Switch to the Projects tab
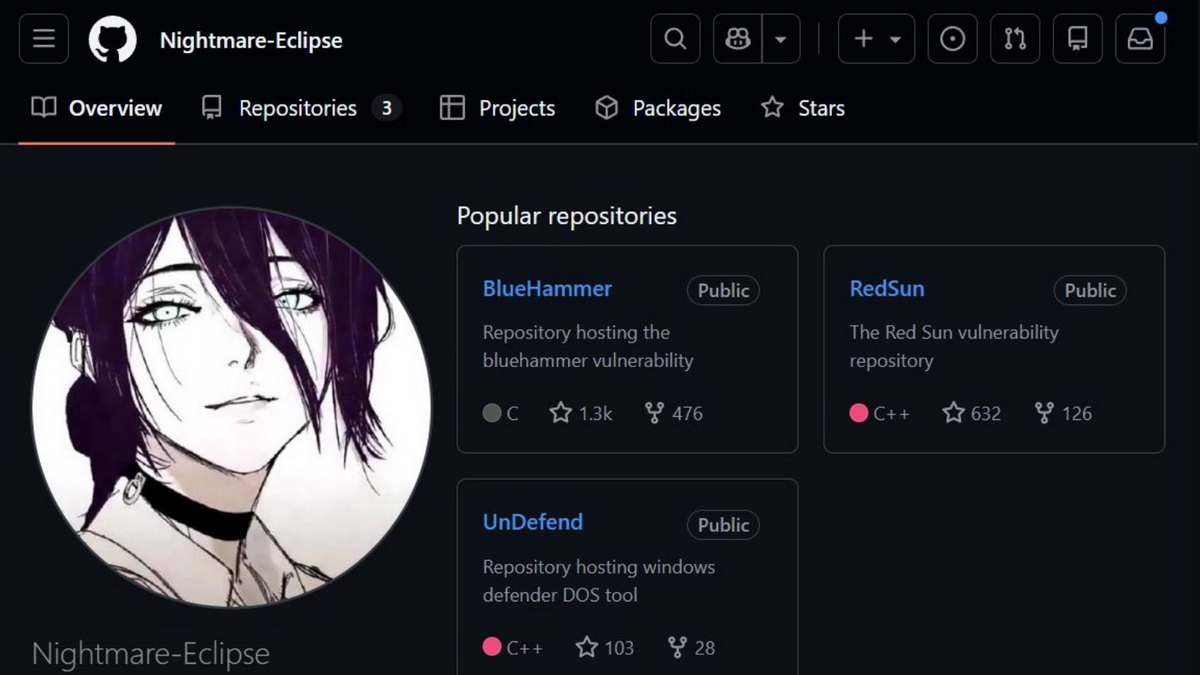 498,108
